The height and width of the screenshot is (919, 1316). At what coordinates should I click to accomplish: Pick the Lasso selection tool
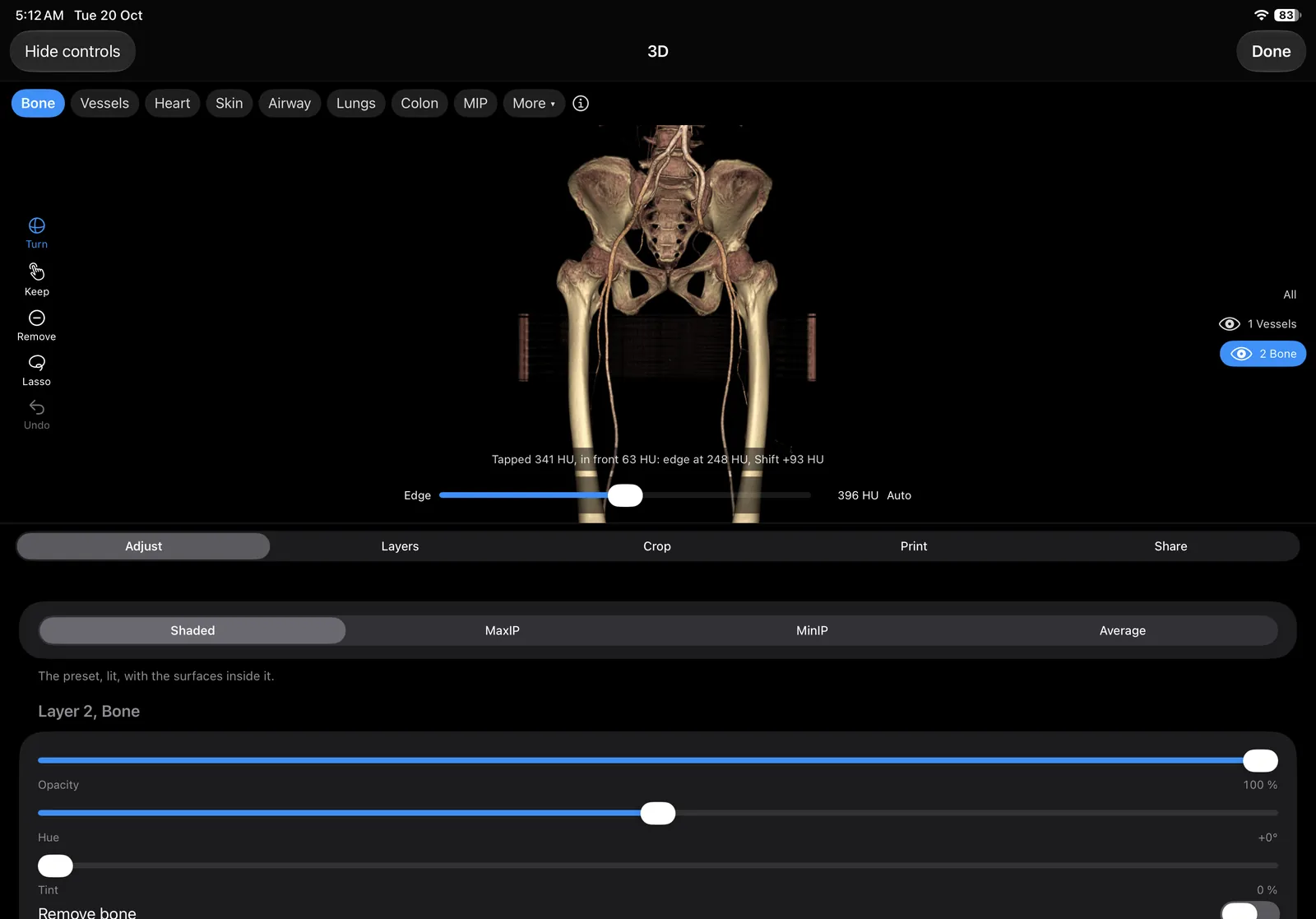tap(36, 370)
